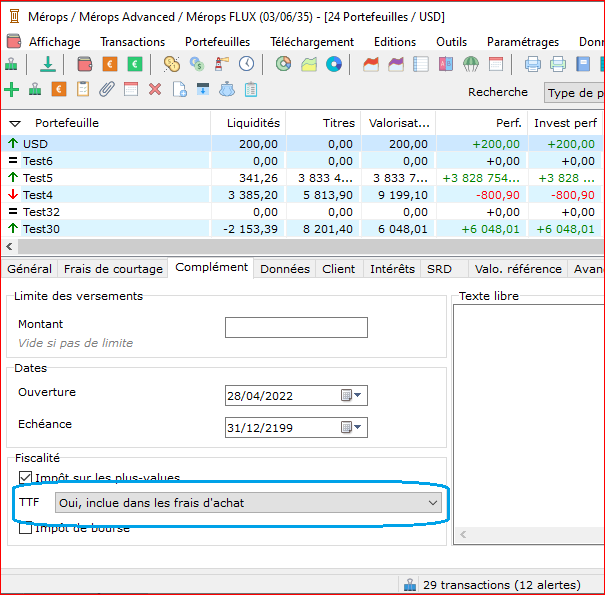613x595 pixels.
Task: Open the red wallet toolbar icon
Action: [84, 64]
